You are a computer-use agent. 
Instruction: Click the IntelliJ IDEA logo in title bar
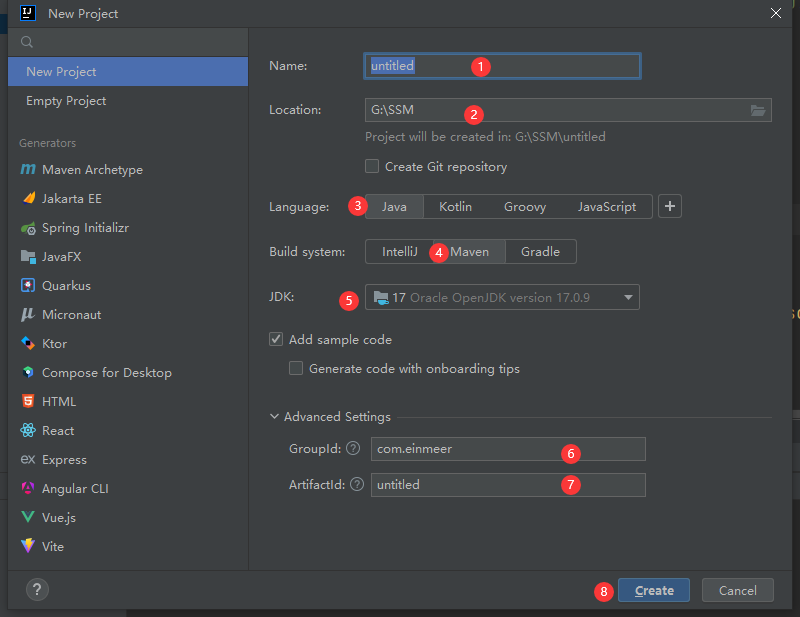[x=28, y=13]
